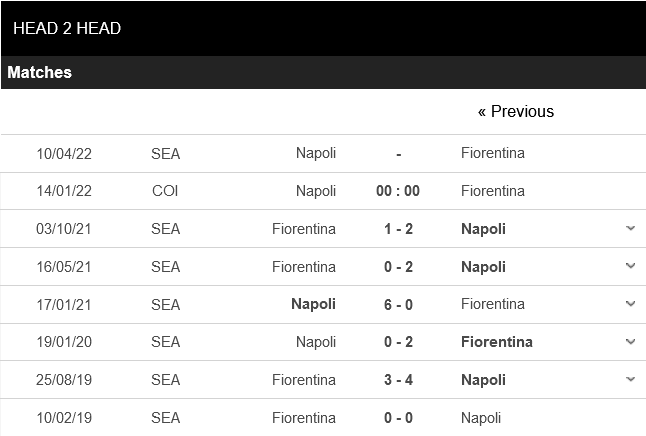The width and height of the screenshot is (646, 436).
Task: Select Fiorentina in the 14/01/22 match
Action: pyautogui.click(x=493, y=191)
